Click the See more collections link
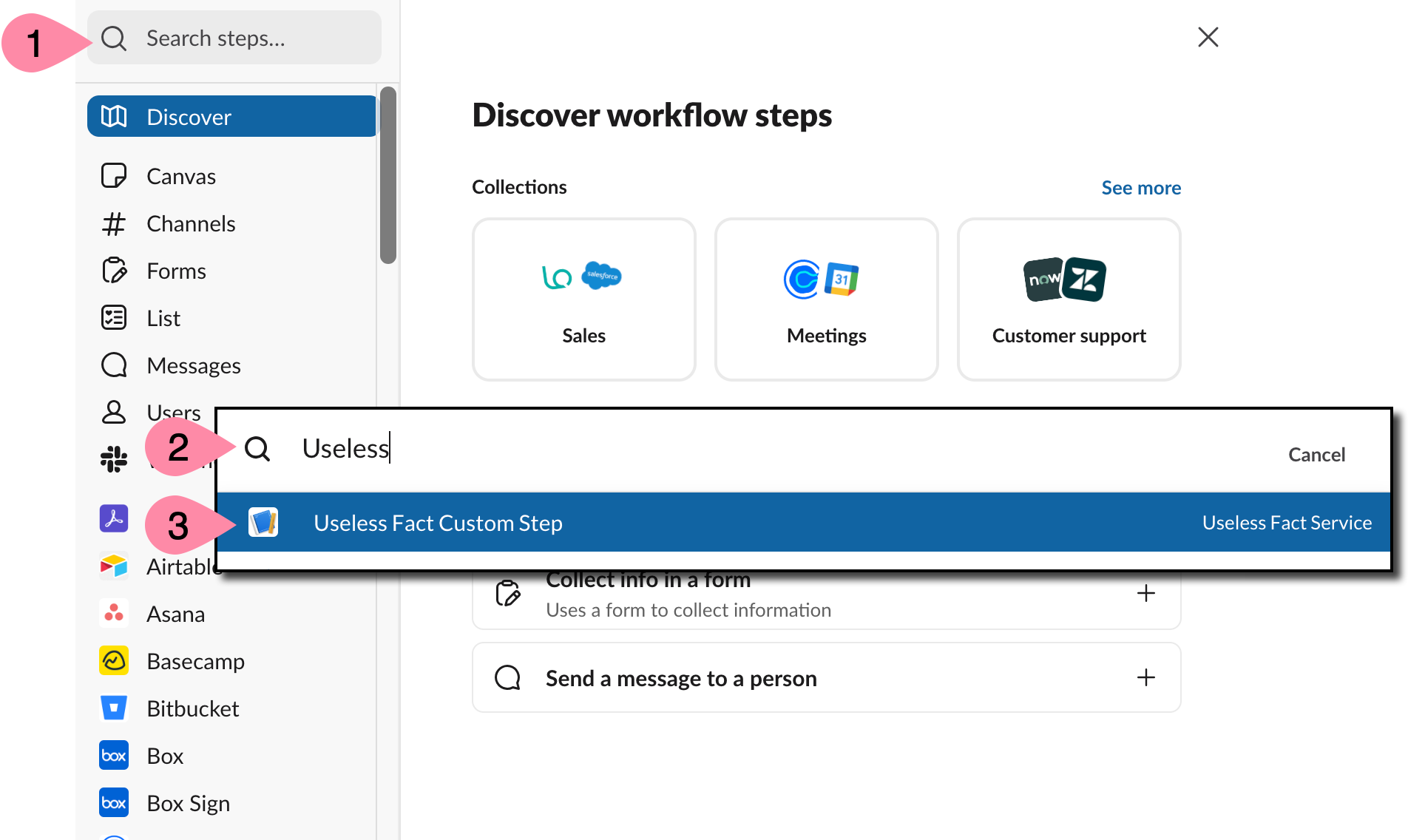The width and height of the screenshot is (1408, 840). coord(1140,188)
